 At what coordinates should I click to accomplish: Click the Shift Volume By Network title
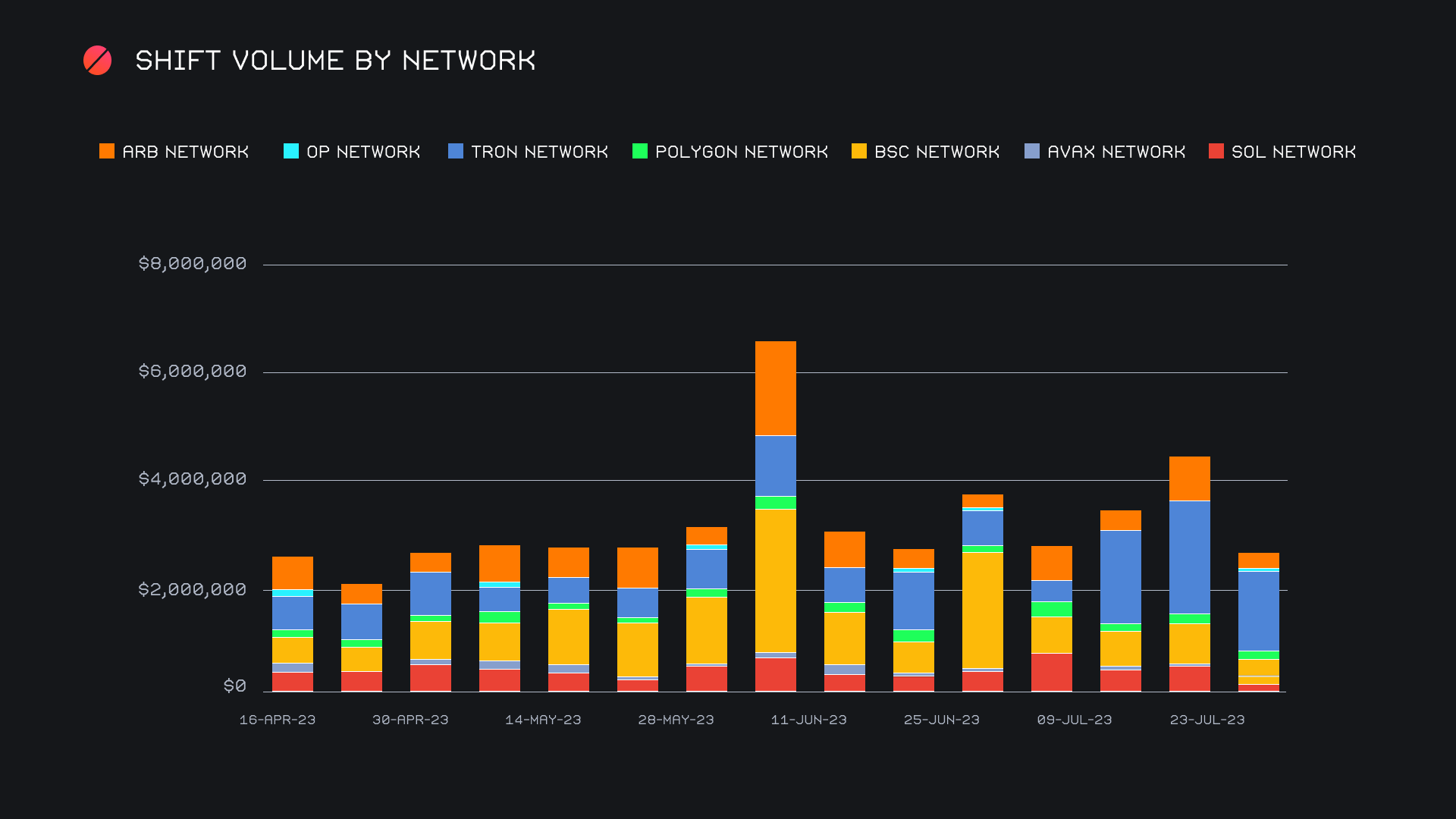click(x=335, y=61)
